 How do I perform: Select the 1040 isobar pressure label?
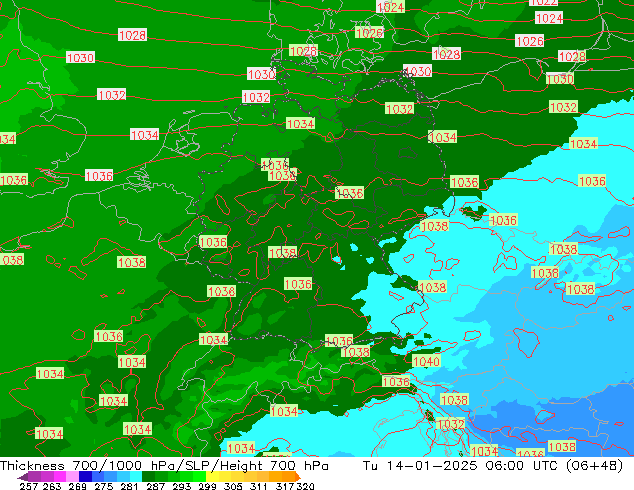[426, 361]
